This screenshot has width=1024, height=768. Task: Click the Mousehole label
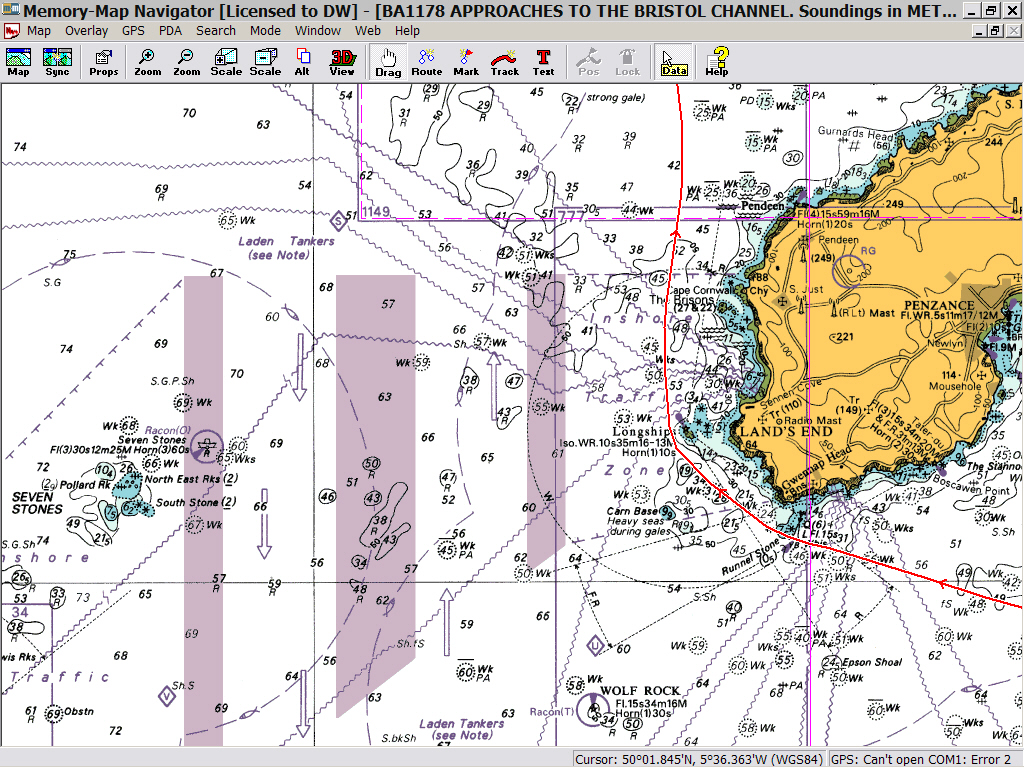[955, 386]
